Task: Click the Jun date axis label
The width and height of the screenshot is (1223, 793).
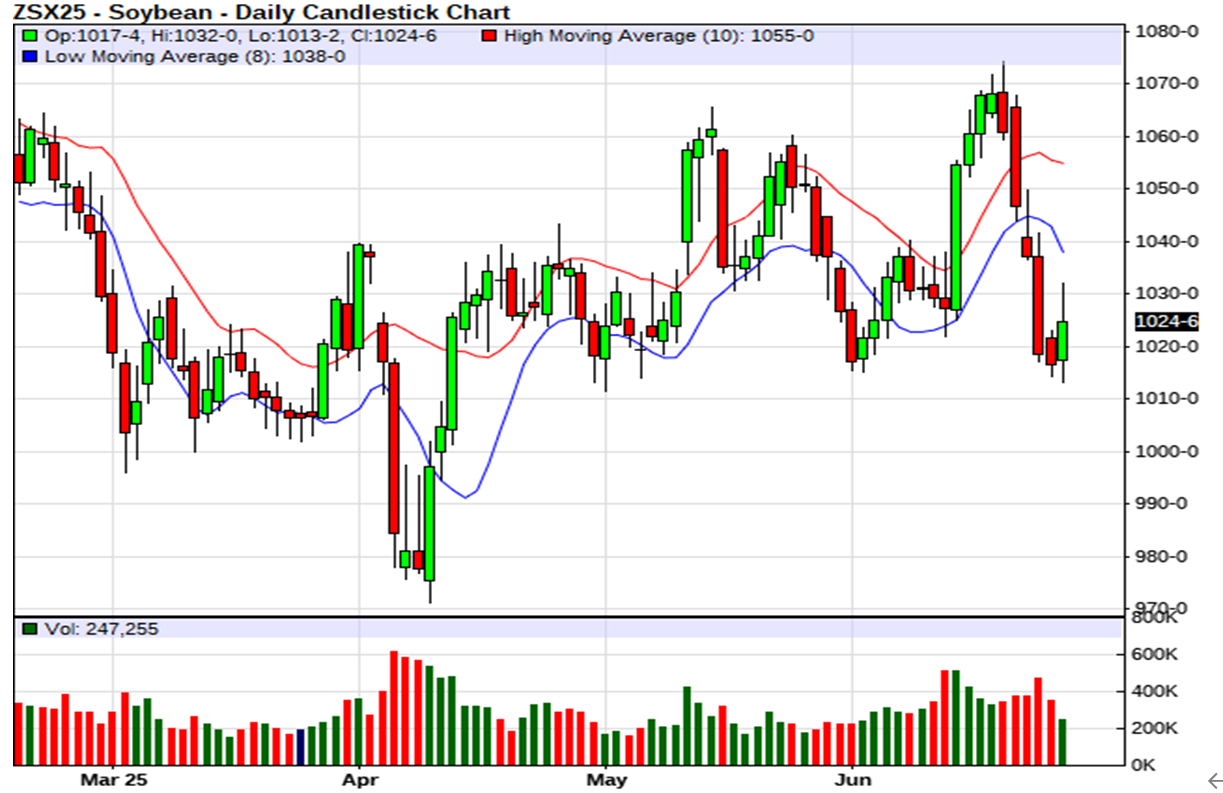Action: [x=852, y=778]
